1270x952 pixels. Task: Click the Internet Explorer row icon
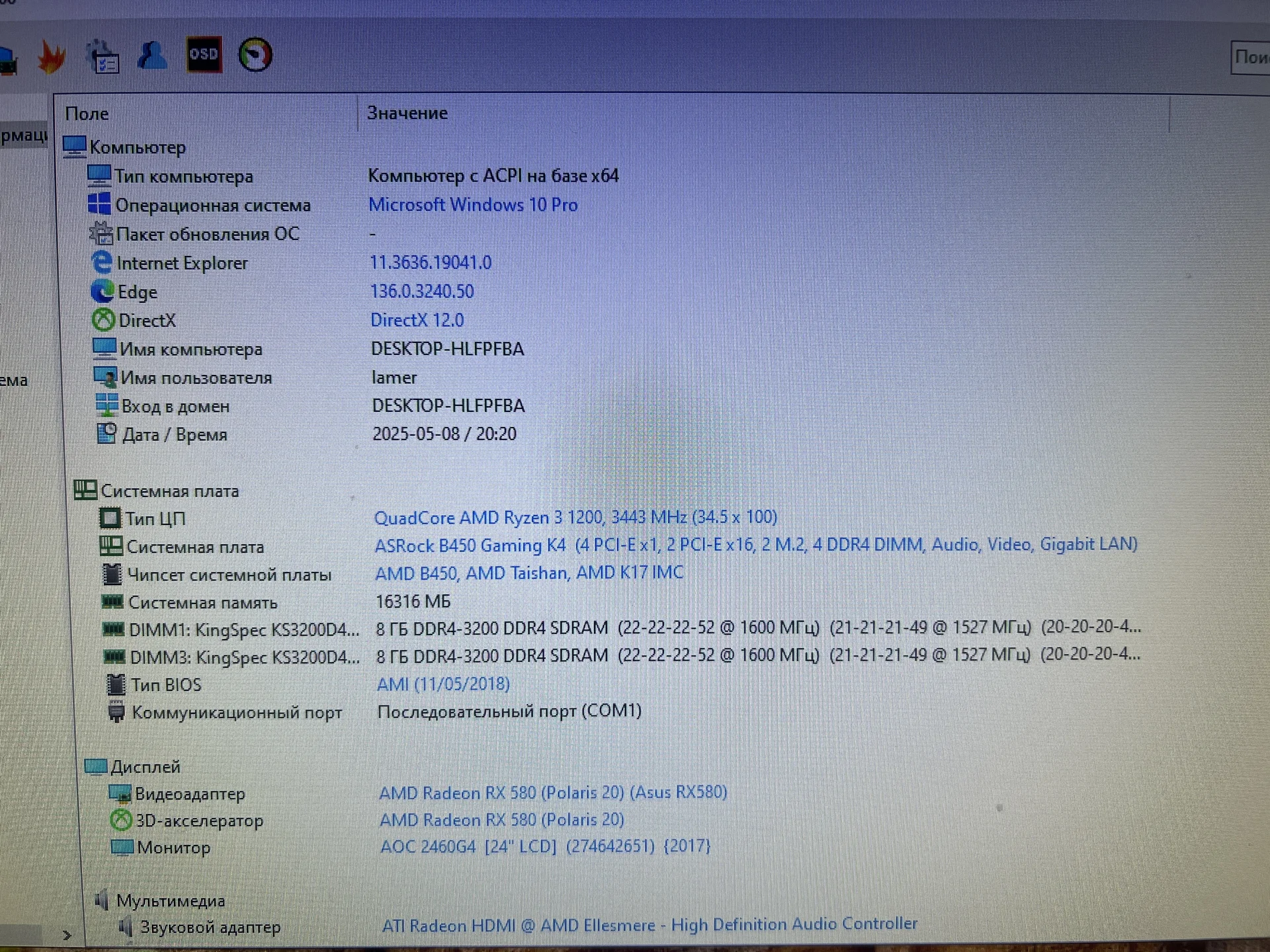tap(102, 262)
